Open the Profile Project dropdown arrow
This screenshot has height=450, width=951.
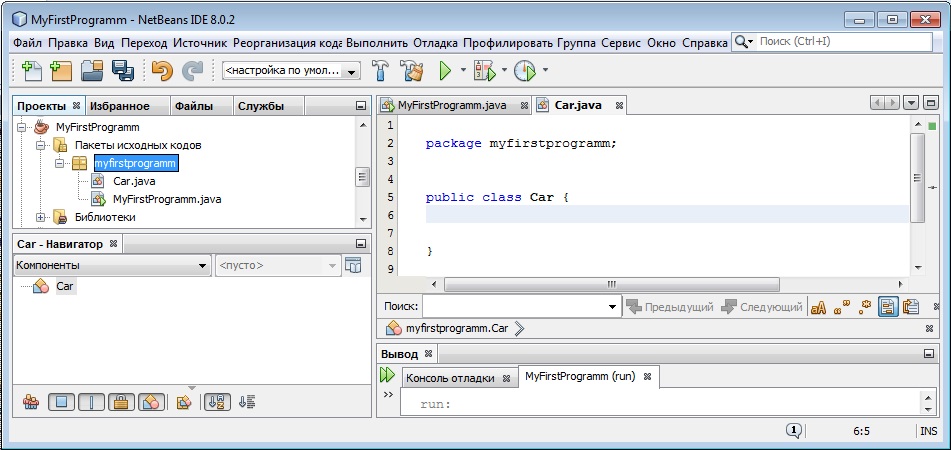tap(545, 70)
